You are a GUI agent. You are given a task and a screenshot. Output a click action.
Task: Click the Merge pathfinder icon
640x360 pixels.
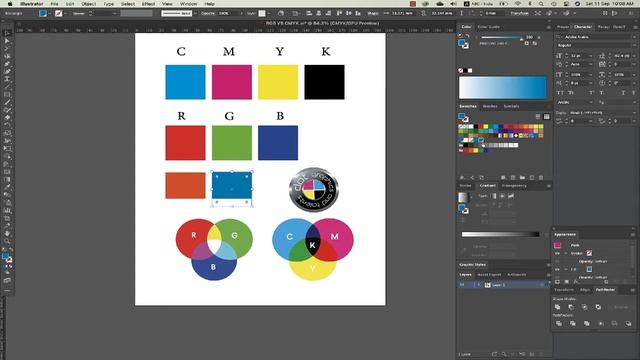(587, 323)
